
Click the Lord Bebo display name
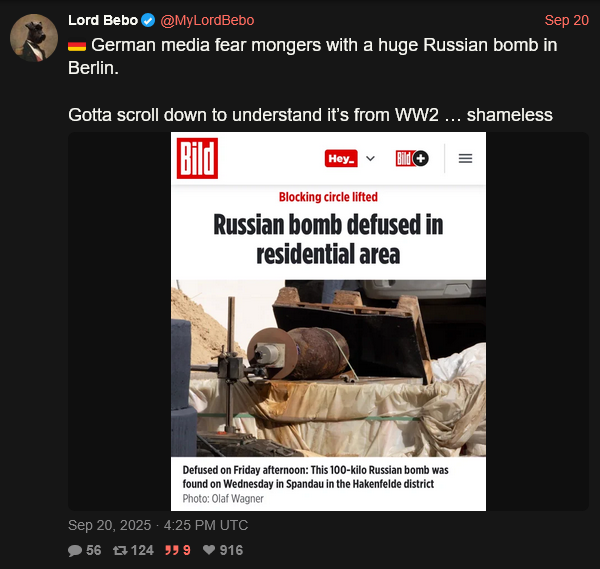(x=103, y=20)
